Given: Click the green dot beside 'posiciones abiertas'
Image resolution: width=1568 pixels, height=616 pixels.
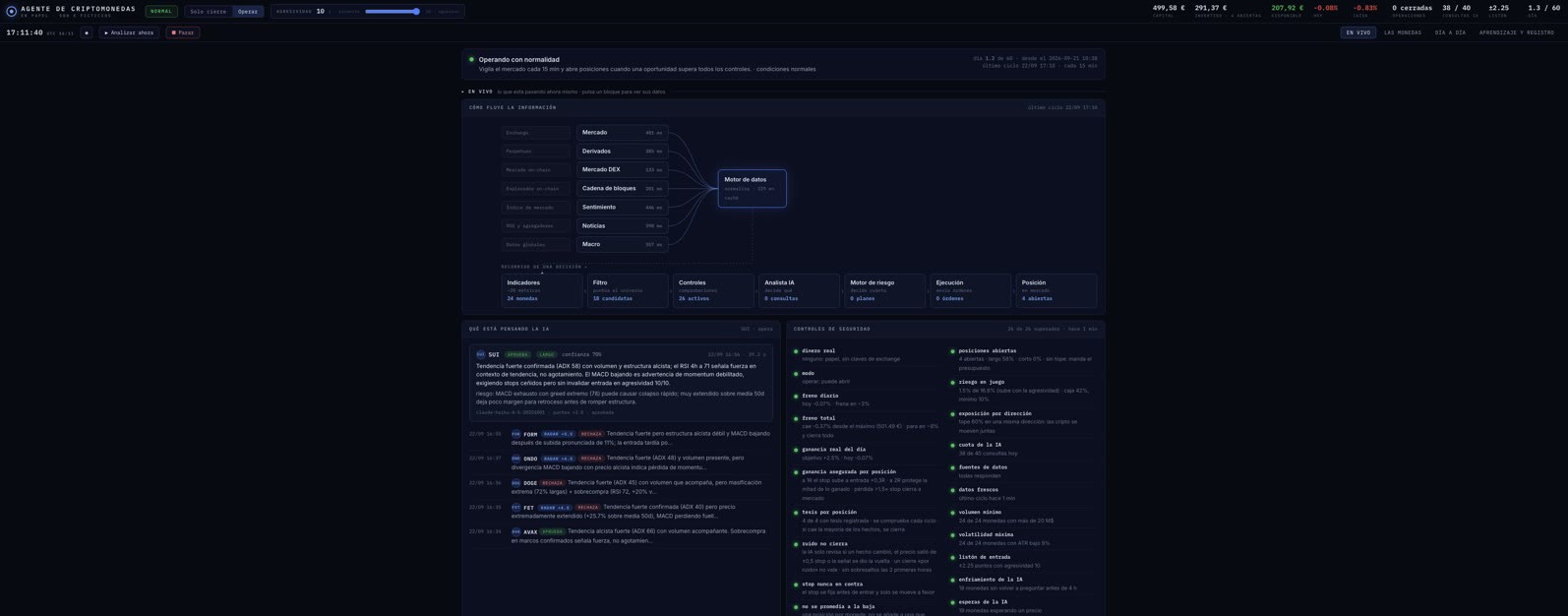Looking at the screenshot, I should coord(952,351).
